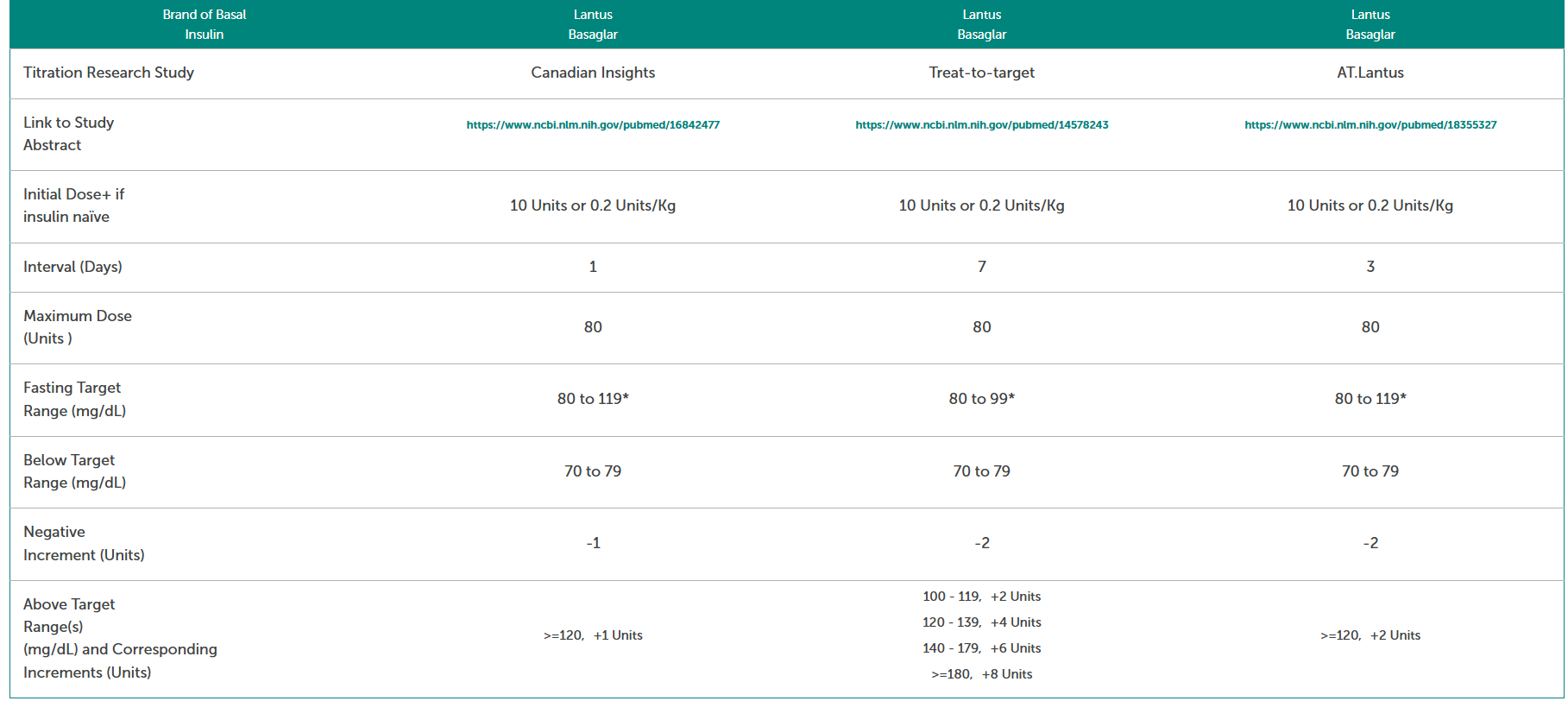
Task: Click the Brand of Basal Insulin header
Action: pyautogui.click(x=205, y=24)
